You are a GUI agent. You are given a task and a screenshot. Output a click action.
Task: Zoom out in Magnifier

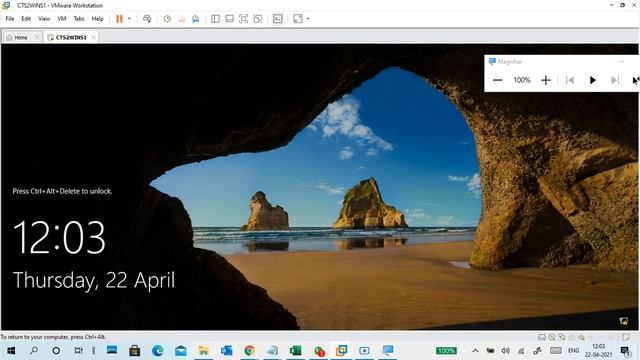[x=497, y=80]
